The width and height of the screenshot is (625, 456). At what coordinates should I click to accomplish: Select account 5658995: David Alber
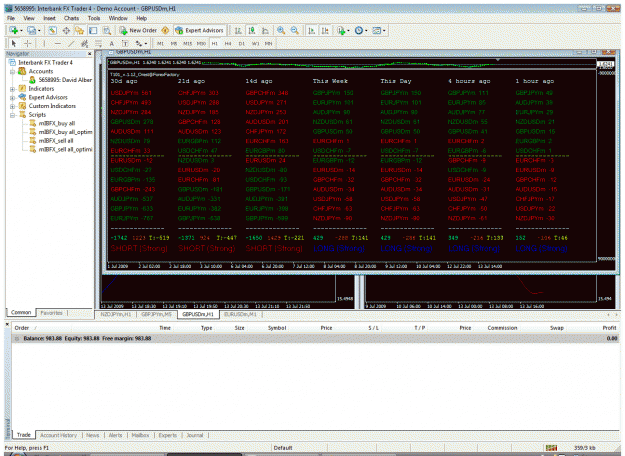pos(65,80)
